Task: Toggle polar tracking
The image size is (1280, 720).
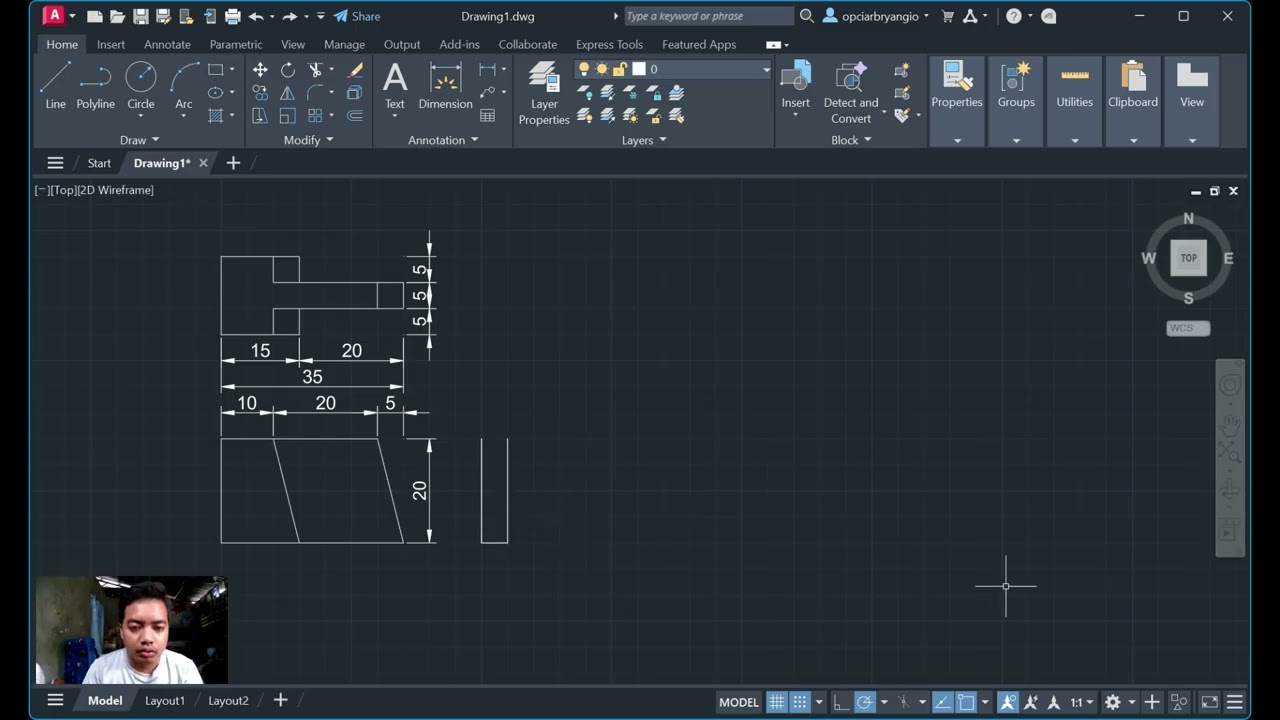Action: [865, 702]
